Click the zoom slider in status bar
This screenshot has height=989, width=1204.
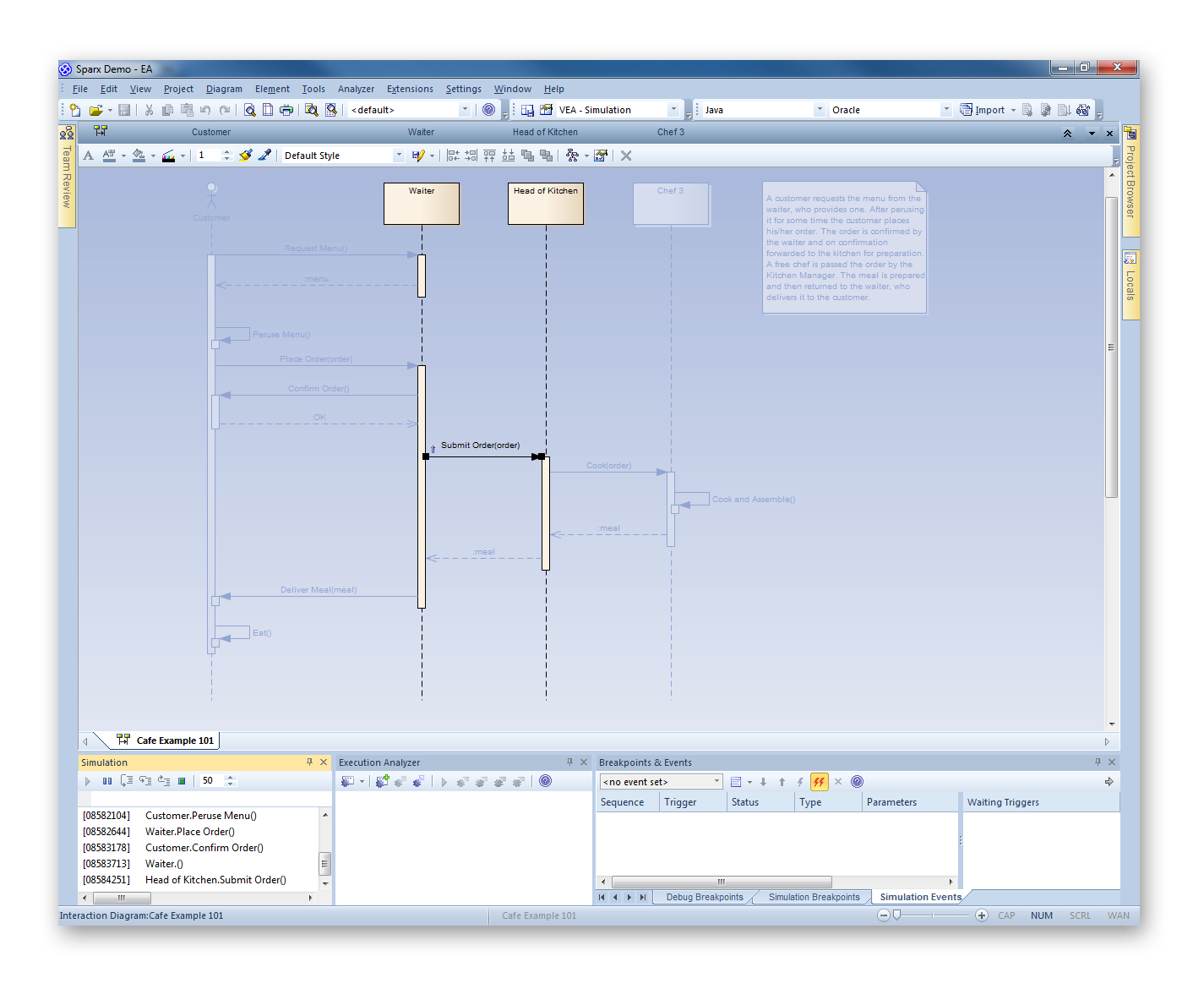pyautogui.click(x=897, y=915)
